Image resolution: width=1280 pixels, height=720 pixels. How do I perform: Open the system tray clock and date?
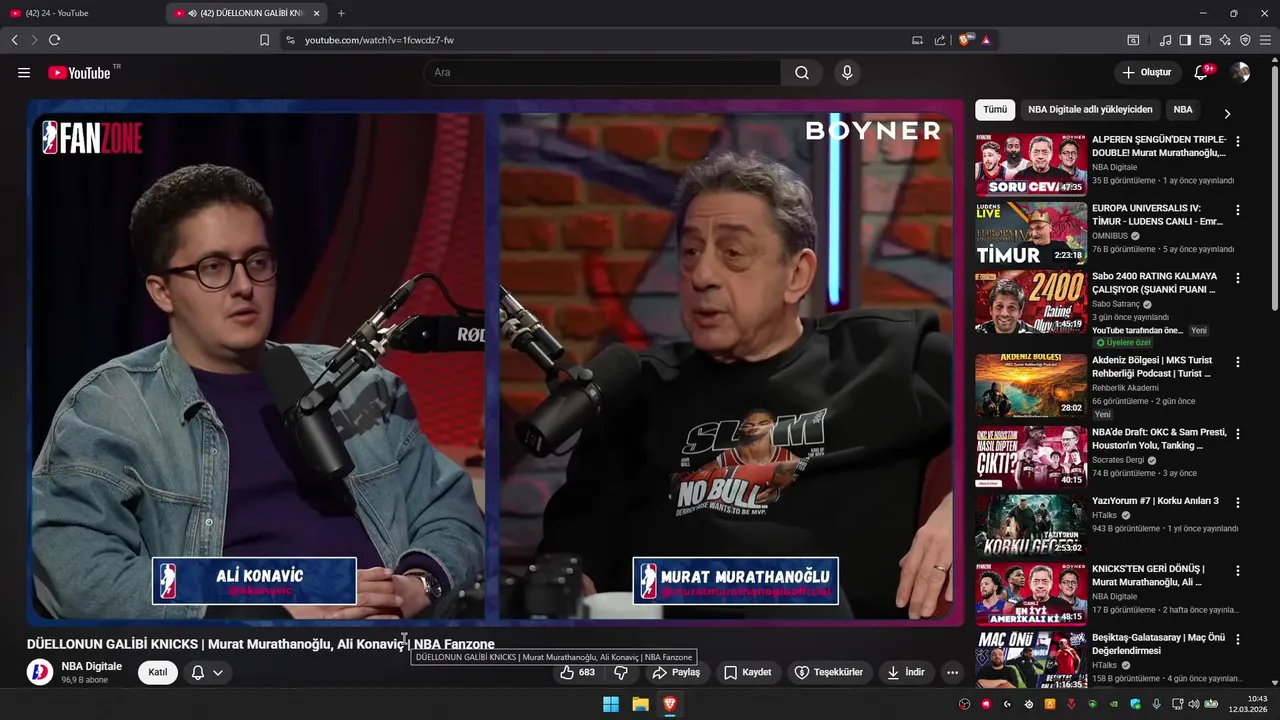[x=1249, y=704]
